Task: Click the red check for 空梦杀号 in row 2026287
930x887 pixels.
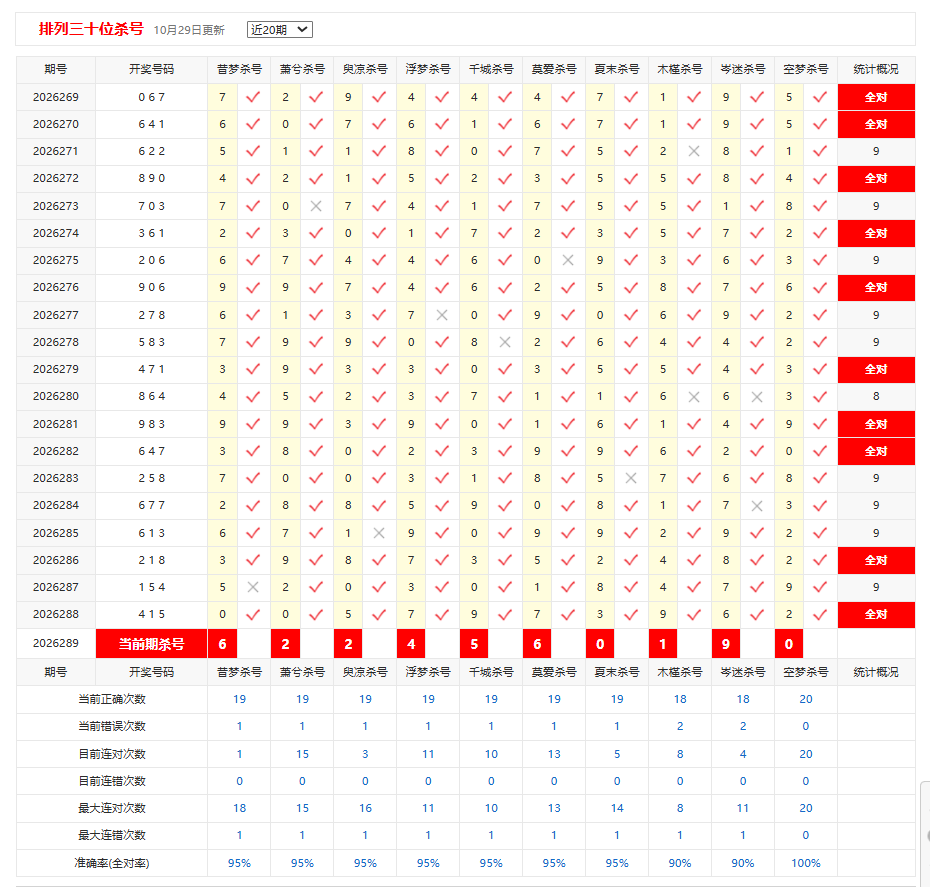Action: pyautogui.click(x=820, y=587)
